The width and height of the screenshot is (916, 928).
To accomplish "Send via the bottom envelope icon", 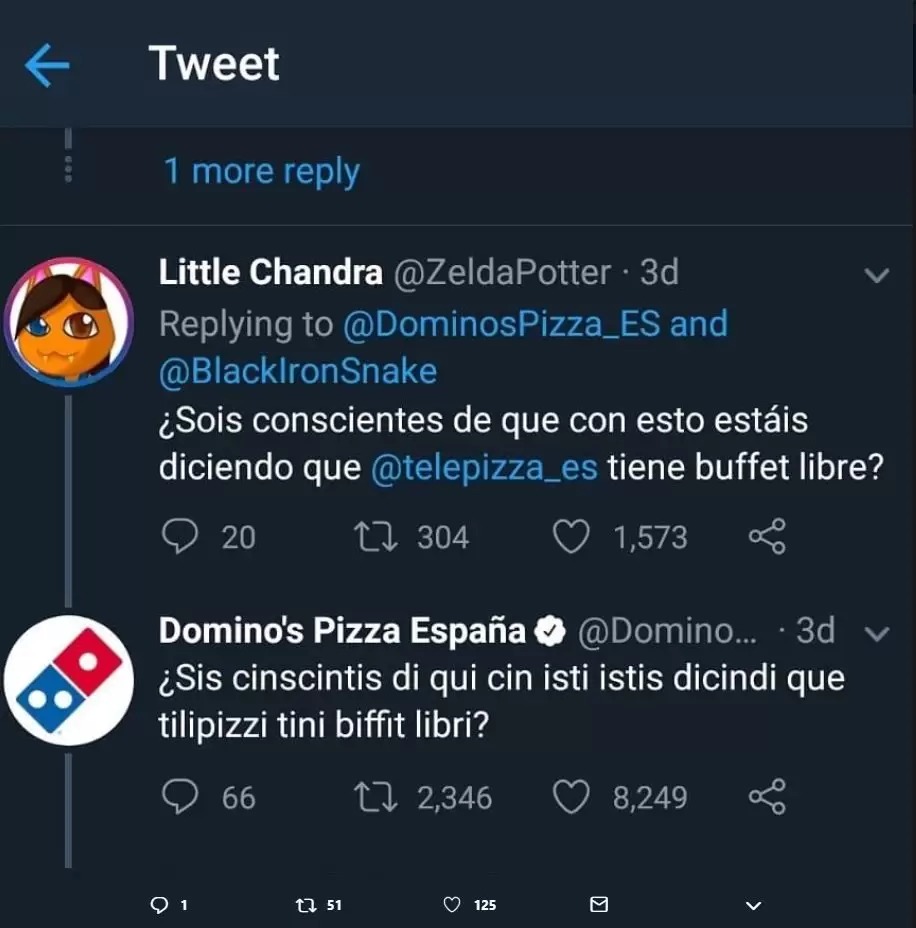I will 599,905.
